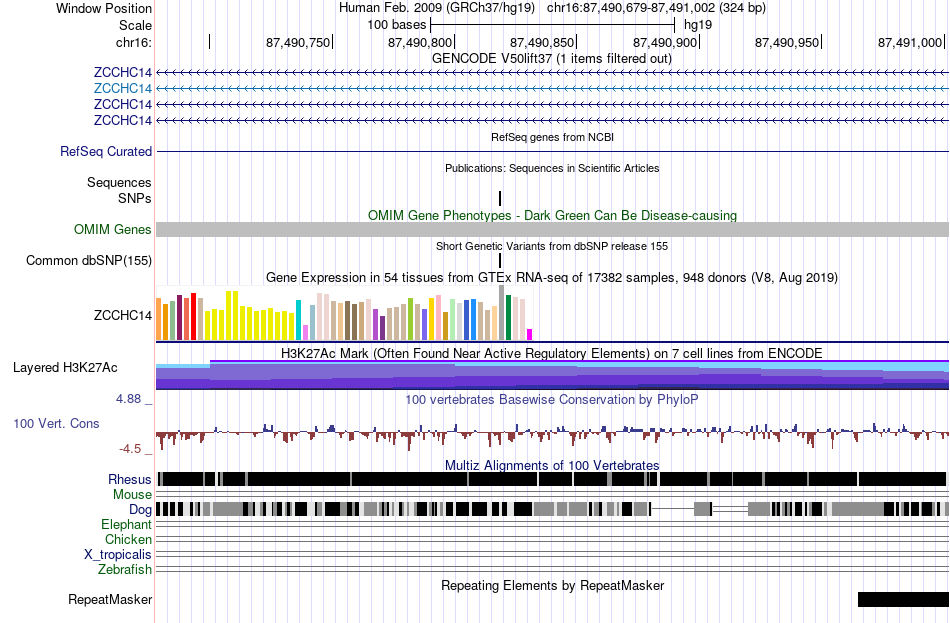Click the tallest gray bar in GTEx chart
The image size is (950, 623).
(502, 313)
